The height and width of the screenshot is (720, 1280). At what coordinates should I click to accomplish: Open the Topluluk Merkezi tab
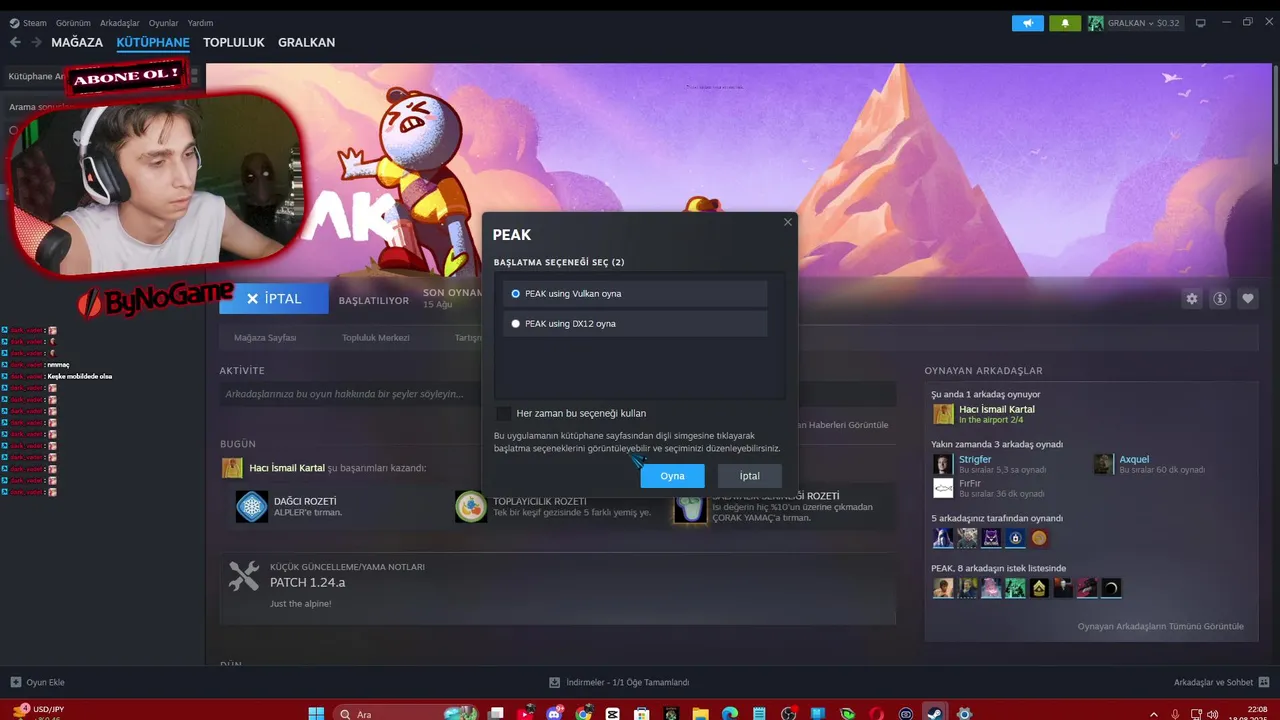pos(376,338)
